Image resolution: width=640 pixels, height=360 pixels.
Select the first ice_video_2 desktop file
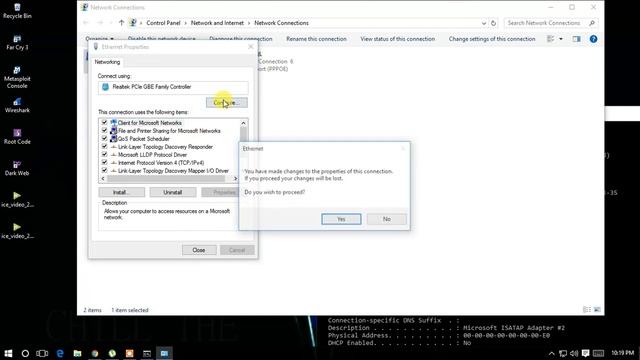[17, 200]
